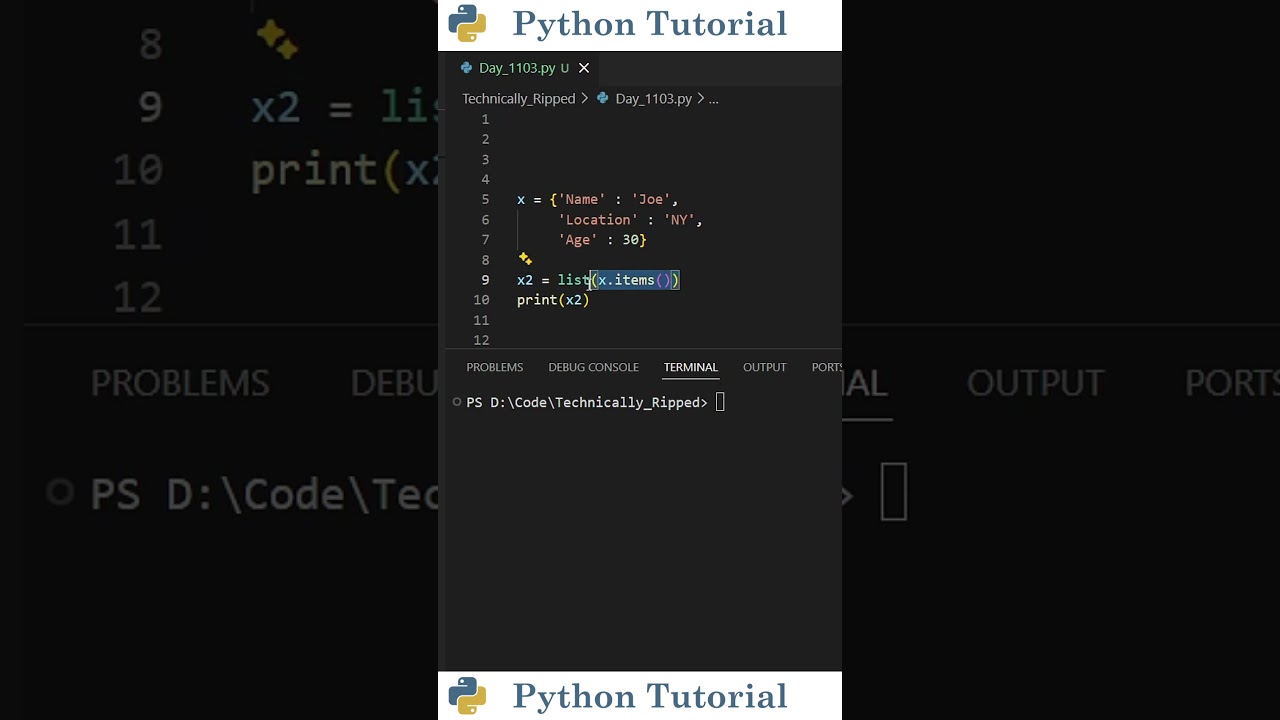1280x720 pixels.
Task: Open the Day_1103.py breadcrumb item
Action: point(653,98)
